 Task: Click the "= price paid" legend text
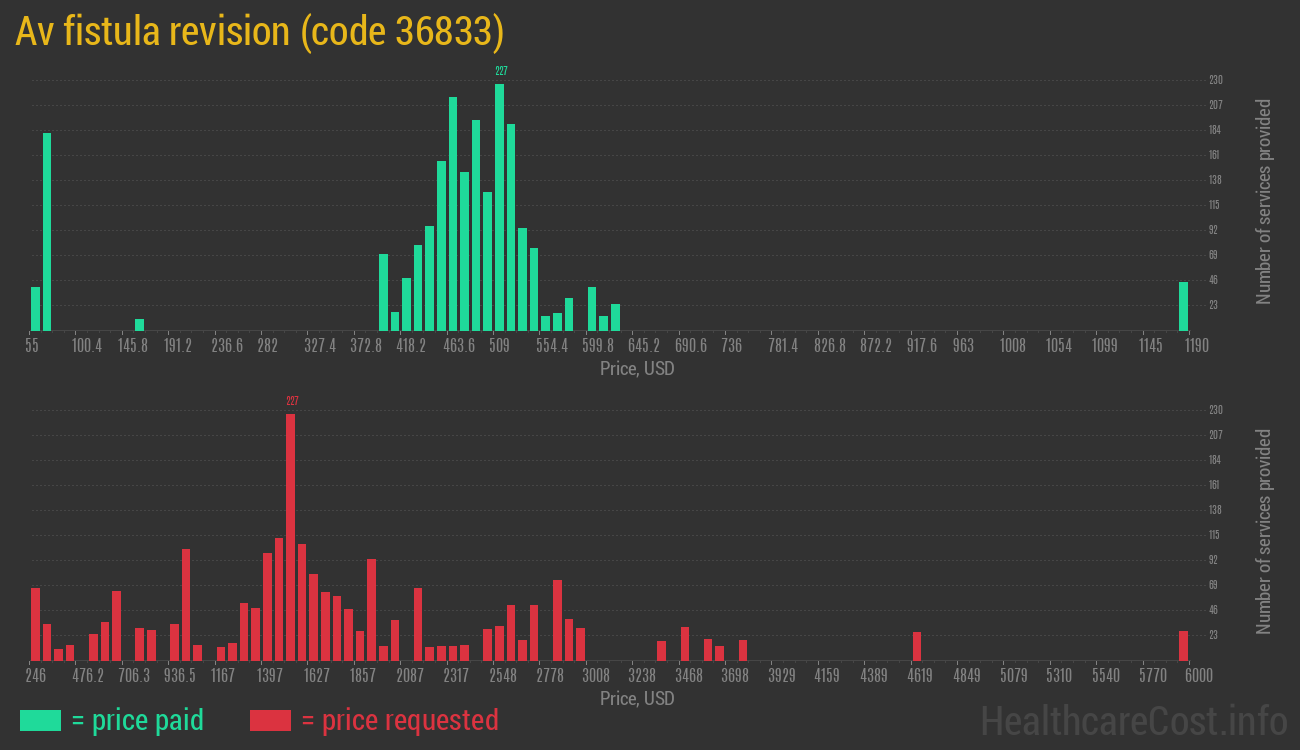[138, 720]
